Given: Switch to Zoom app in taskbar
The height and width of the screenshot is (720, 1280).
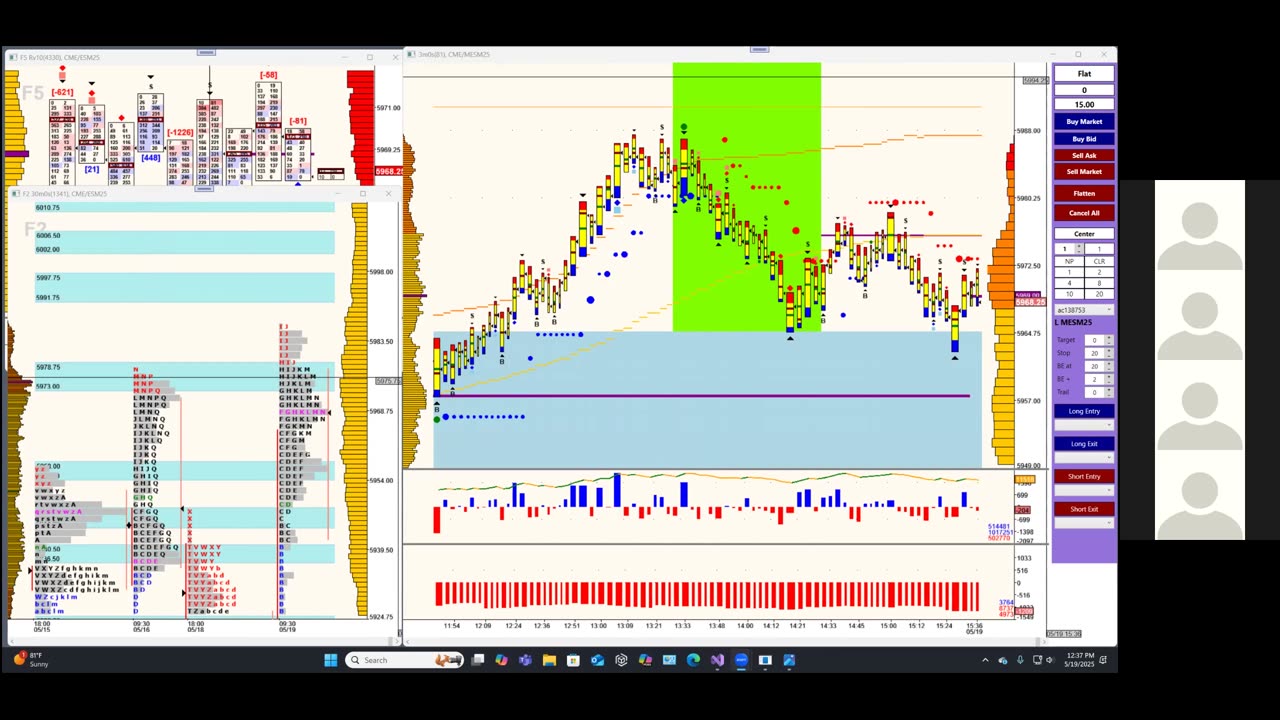Looking at the screenshot, I should [741, 660].
